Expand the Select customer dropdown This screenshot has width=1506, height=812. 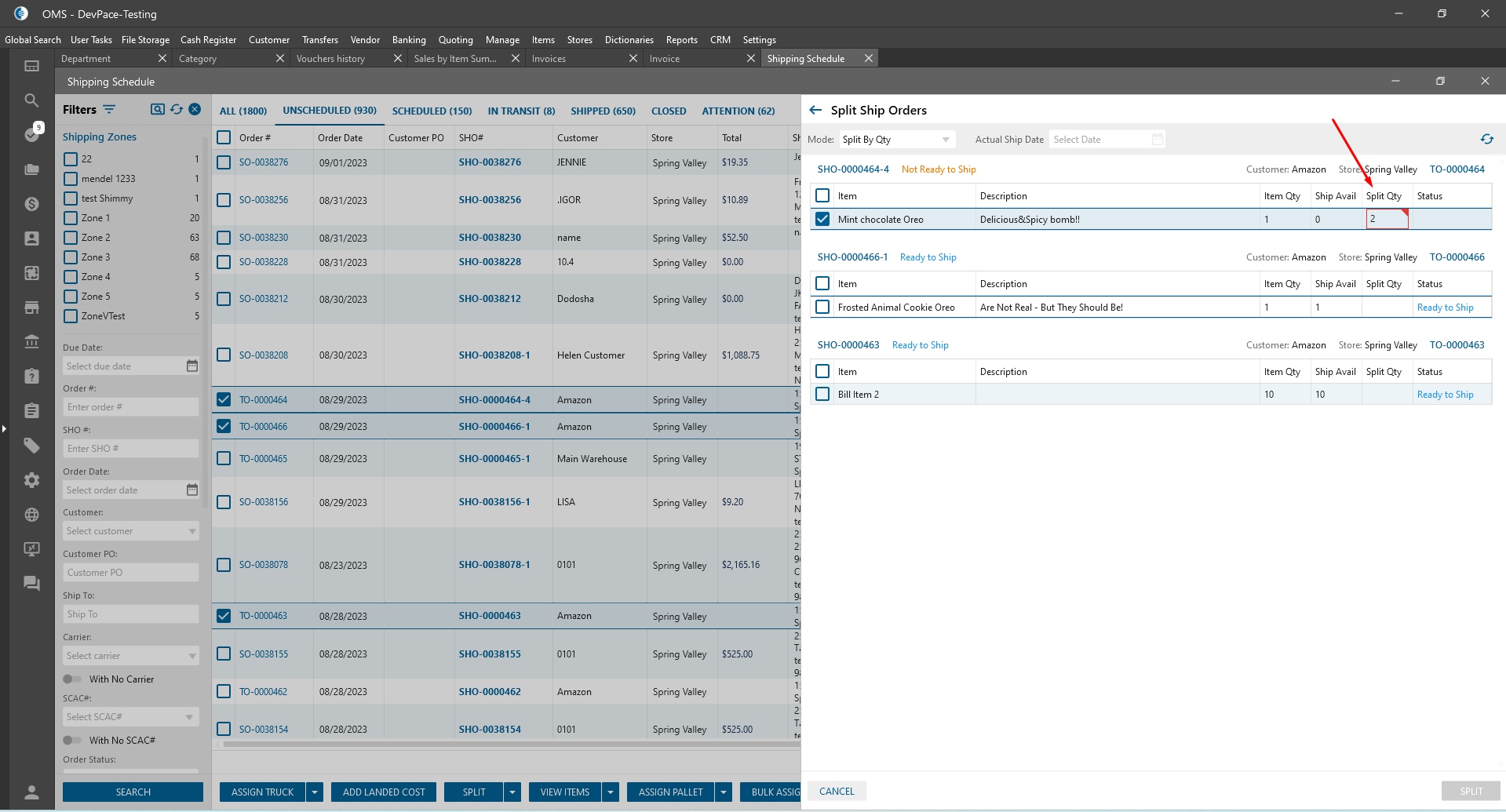(x=130, y=531)
